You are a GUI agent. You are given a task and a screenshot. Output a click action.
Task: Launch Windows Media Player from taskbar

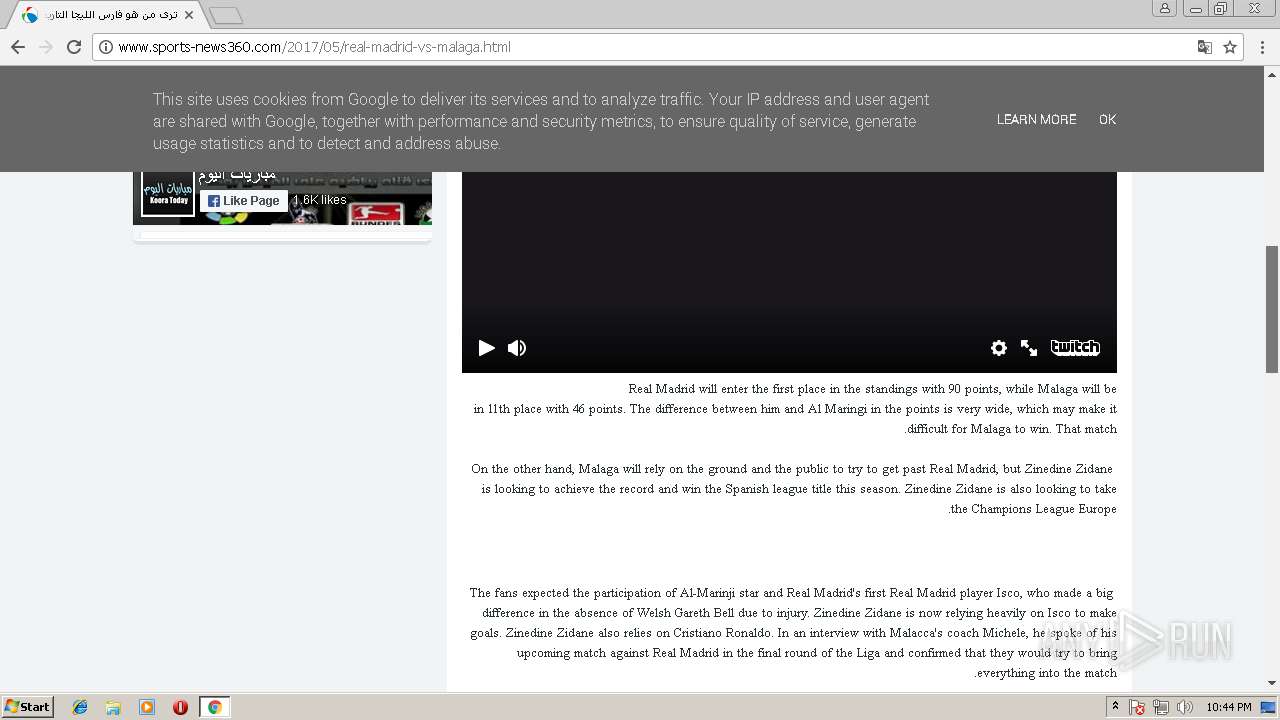click(x=147, y=707)
